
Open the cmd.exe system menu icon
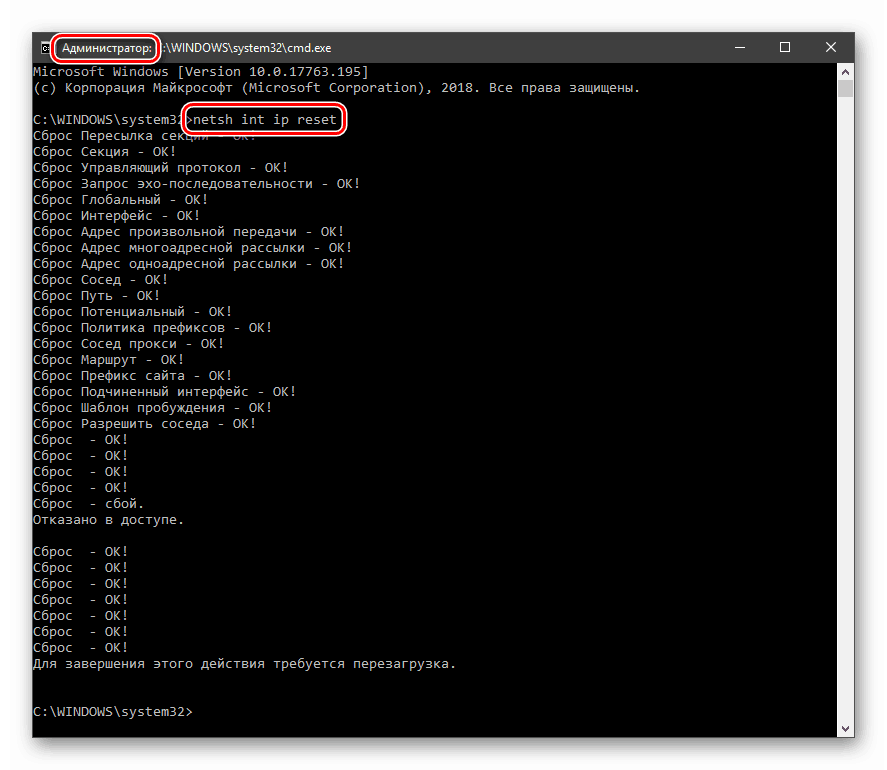click(x=45, y=48)
